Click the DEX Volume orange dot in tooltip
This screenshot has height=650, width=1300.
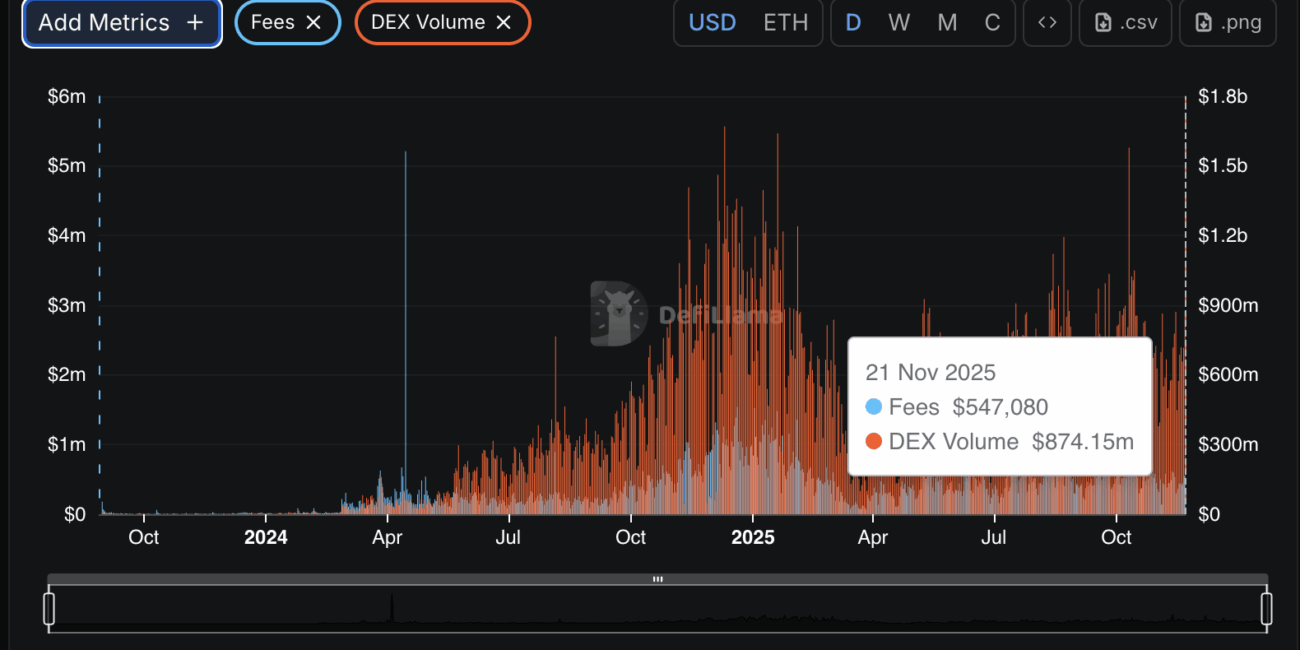pos(874,442)
